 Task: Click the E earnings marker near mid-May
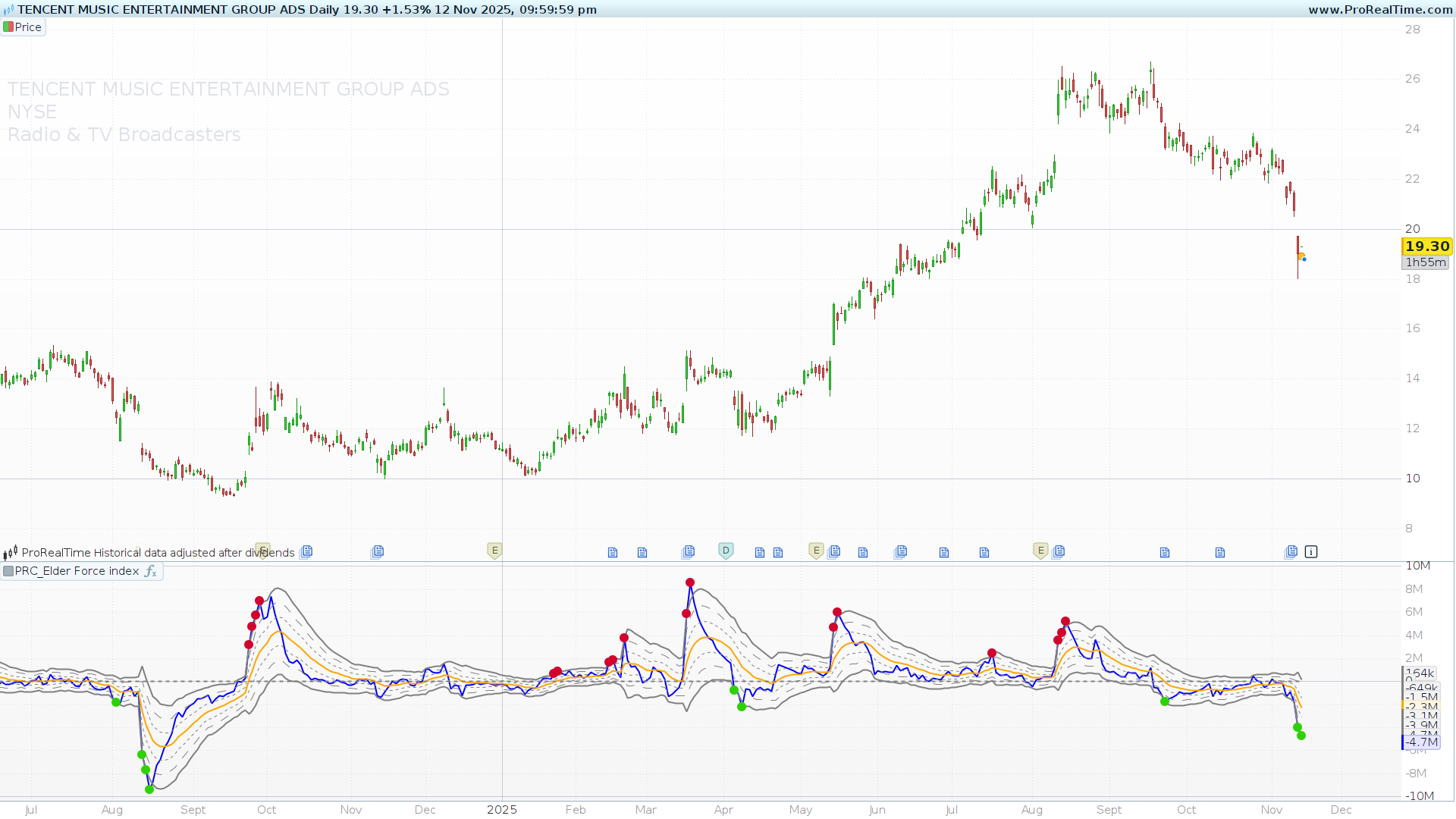click(816, 551)
